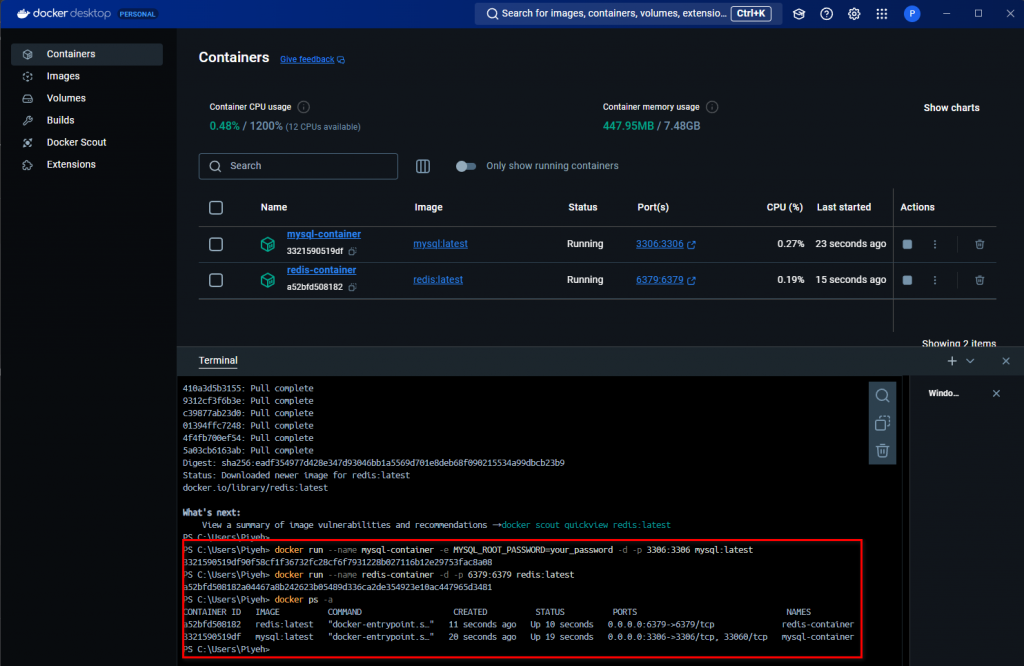Screen dimensions: 1024x666
Task: Clear the terminal with trash icon
Action: tap(882, 451)
